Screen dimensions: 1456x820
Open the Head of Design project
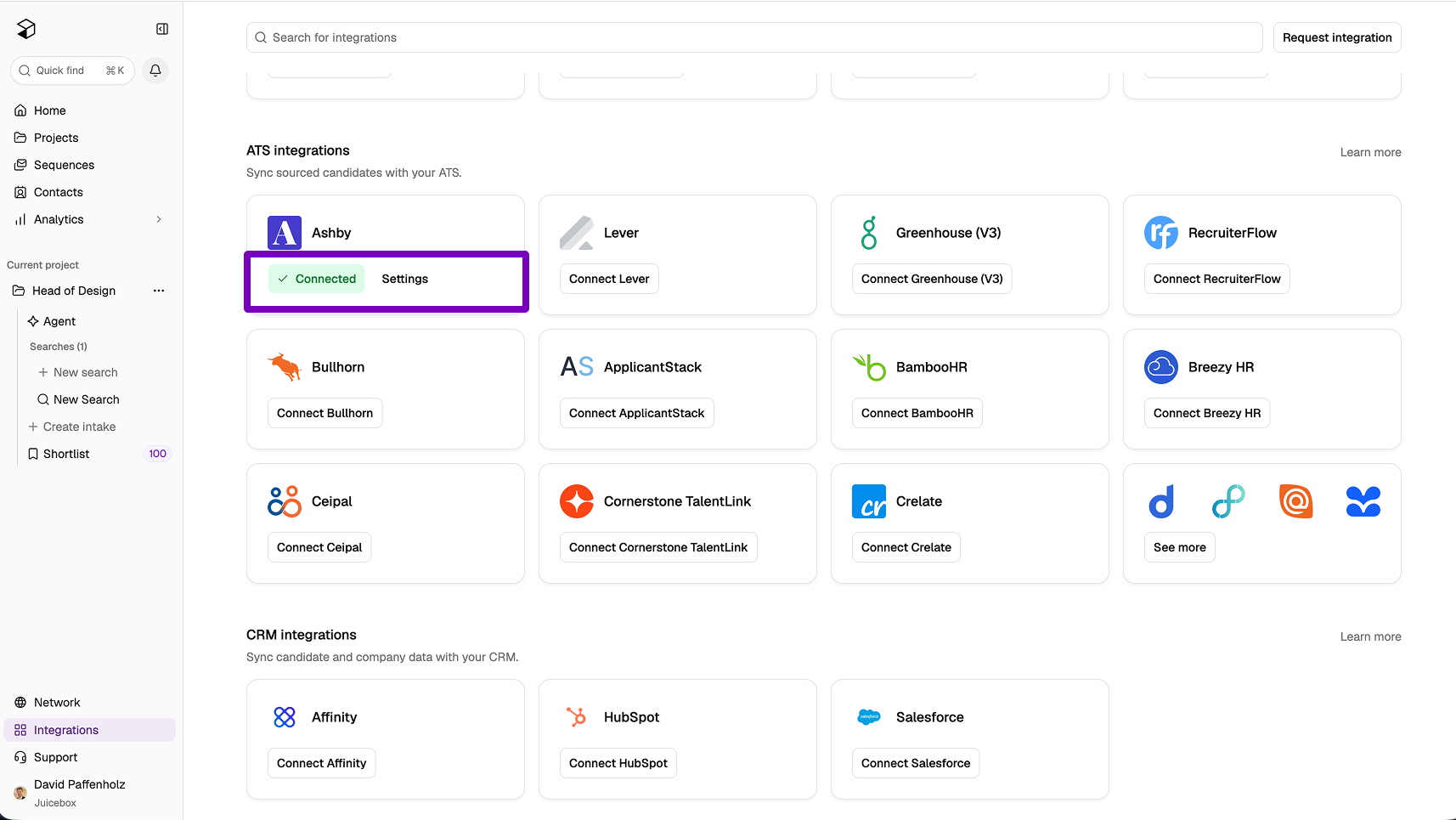point(74,291)
